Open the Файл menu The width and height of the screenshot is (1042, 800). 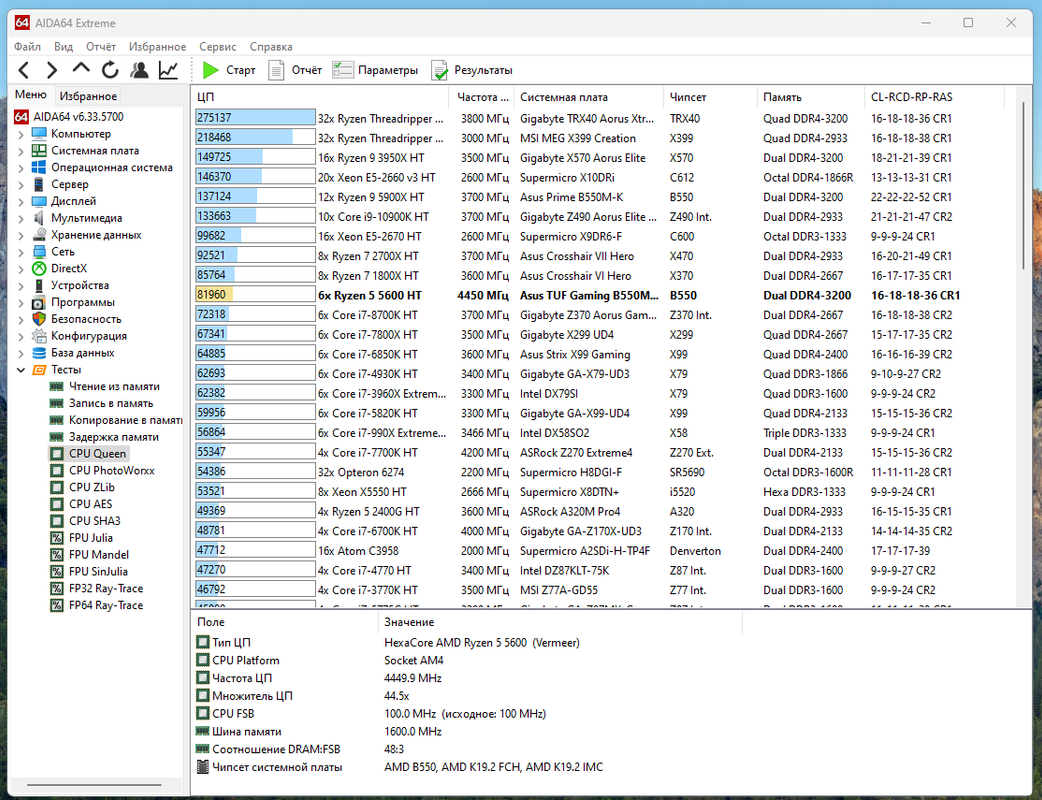[27, 47]
